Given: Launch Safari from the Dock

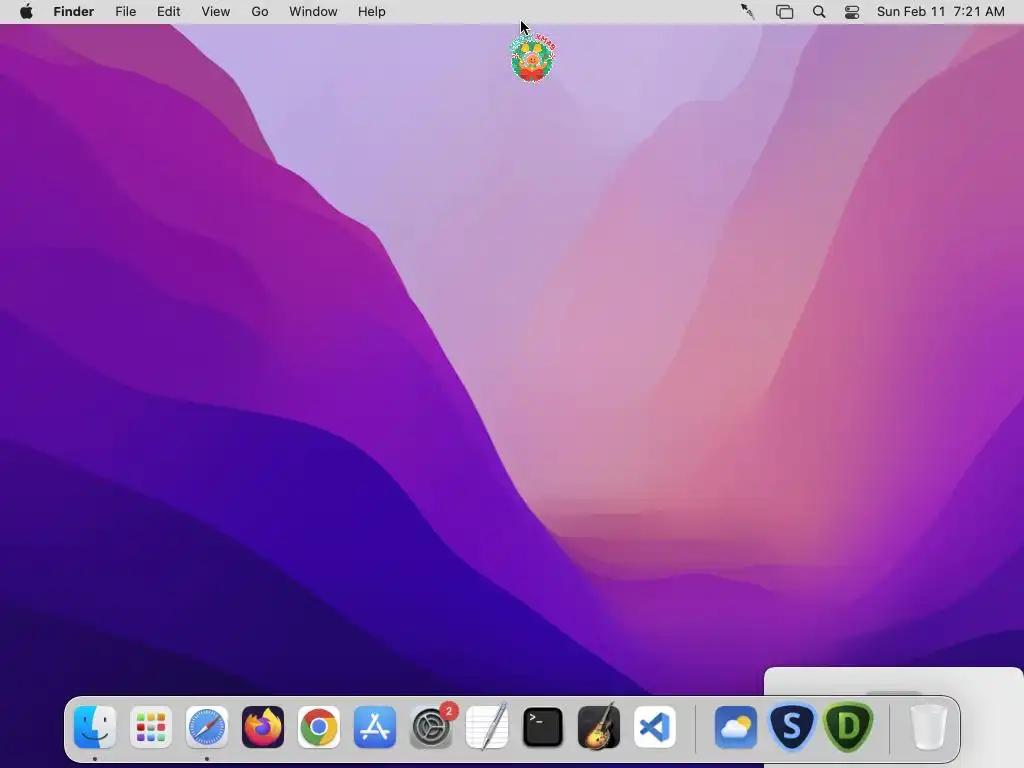Looking at the screenshot, I should [207, 727].
